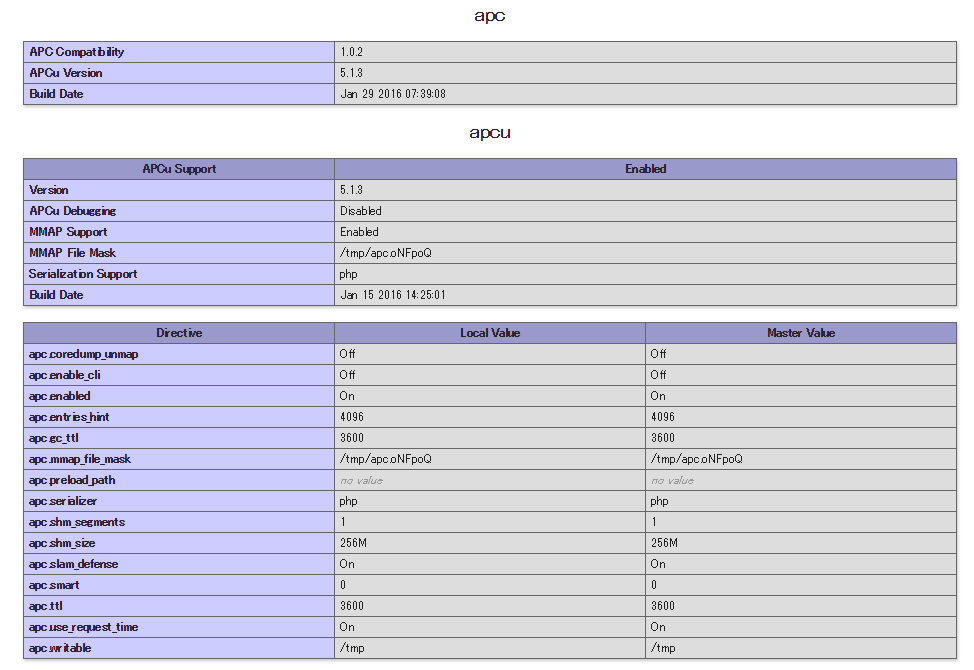Click the "APCu Support" column header

(x=178, y=169)
